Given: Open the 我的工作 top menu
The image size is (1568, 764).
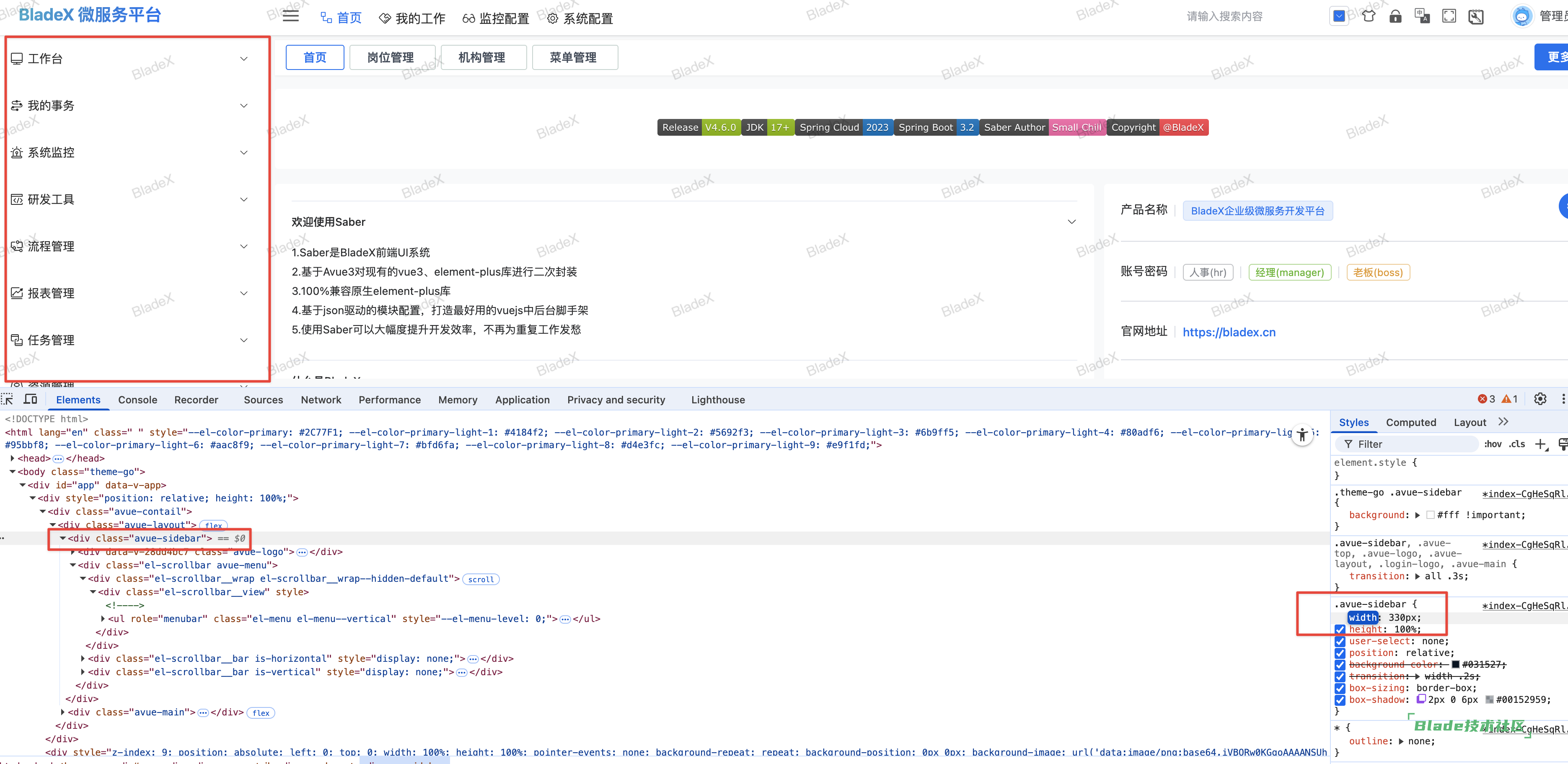Looking at the screenshot, I should point(412,18).
